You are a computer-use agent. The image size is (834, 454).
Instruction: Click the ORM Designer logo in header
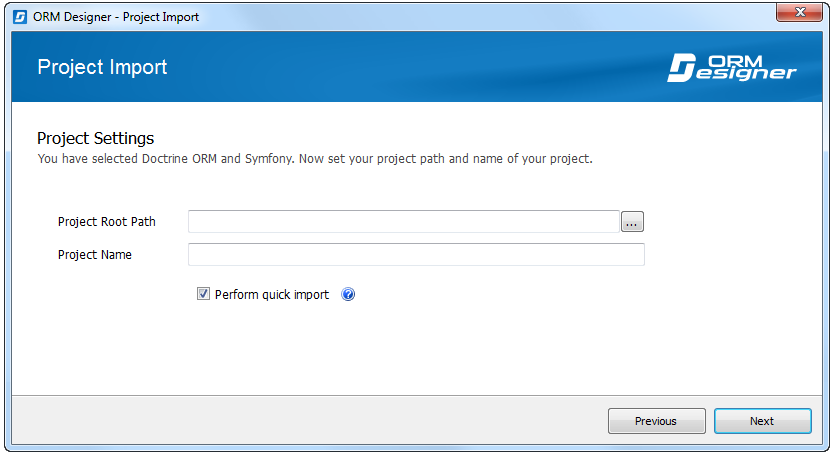[x=732, y=68]
